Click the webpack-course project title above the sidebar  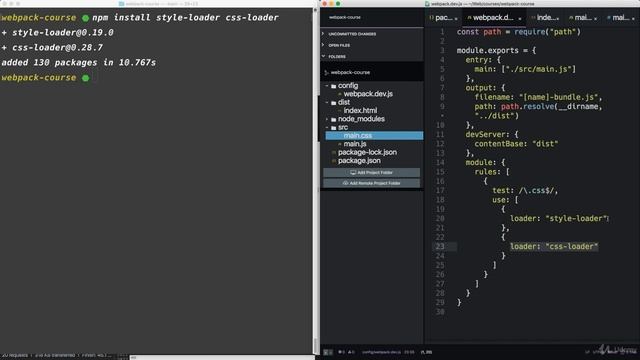click(345, 18)
